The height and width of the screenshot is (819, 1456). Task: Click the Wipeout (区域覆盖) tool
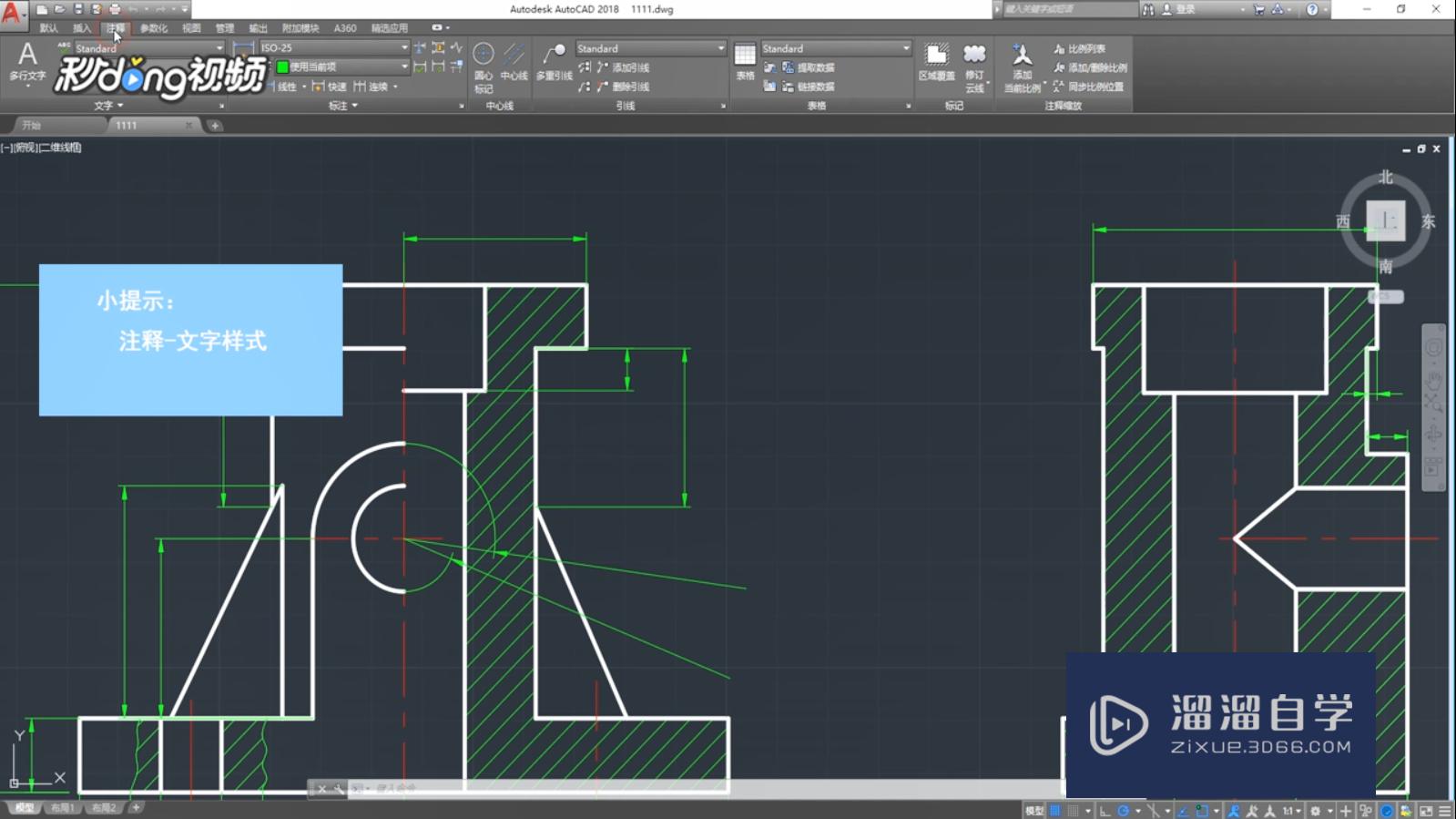point(936,62)
